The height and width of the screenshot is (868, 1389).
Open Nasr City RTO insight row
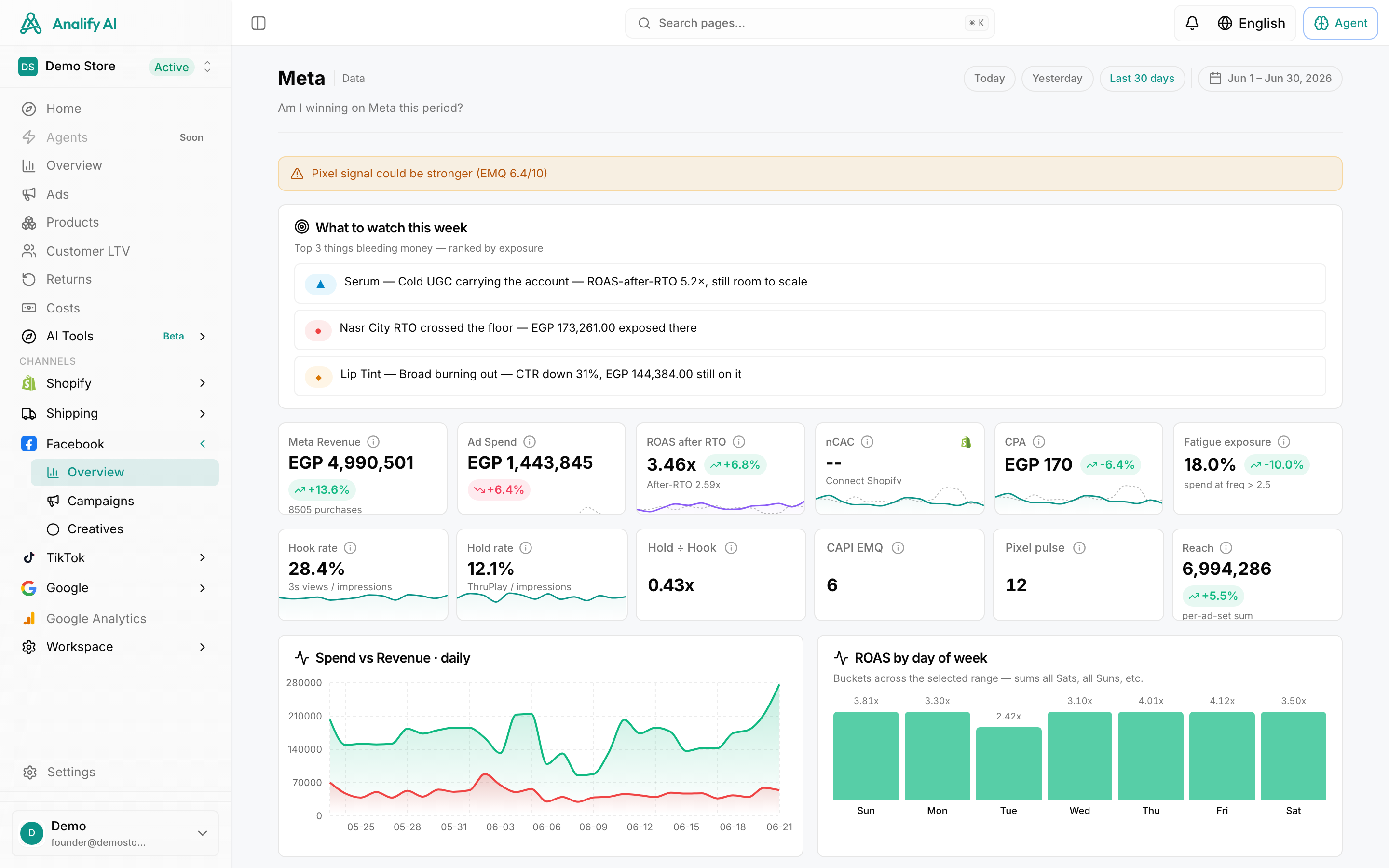pos(810,330)
